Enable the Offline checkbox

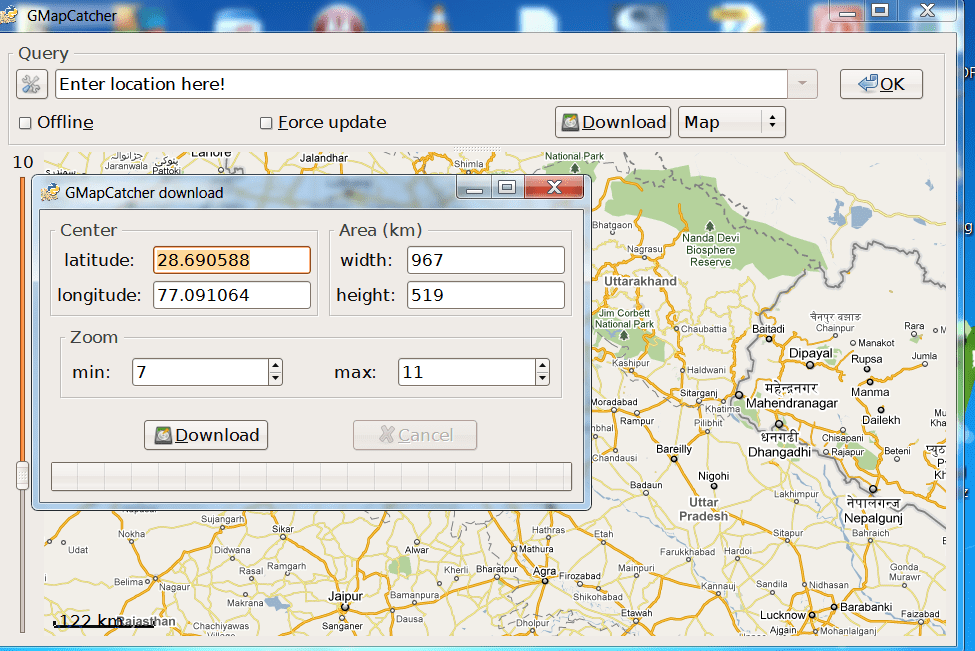[25, 123]
